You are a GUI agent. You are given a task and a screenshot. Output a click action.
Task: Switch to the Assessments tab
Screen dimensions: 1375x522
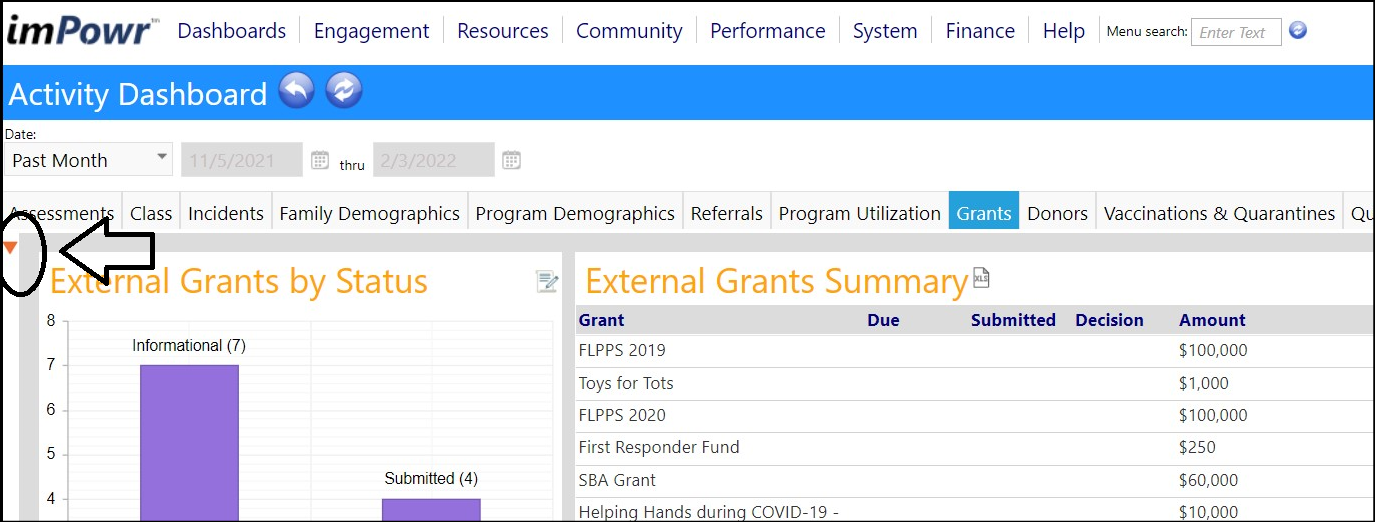[62, 213]
